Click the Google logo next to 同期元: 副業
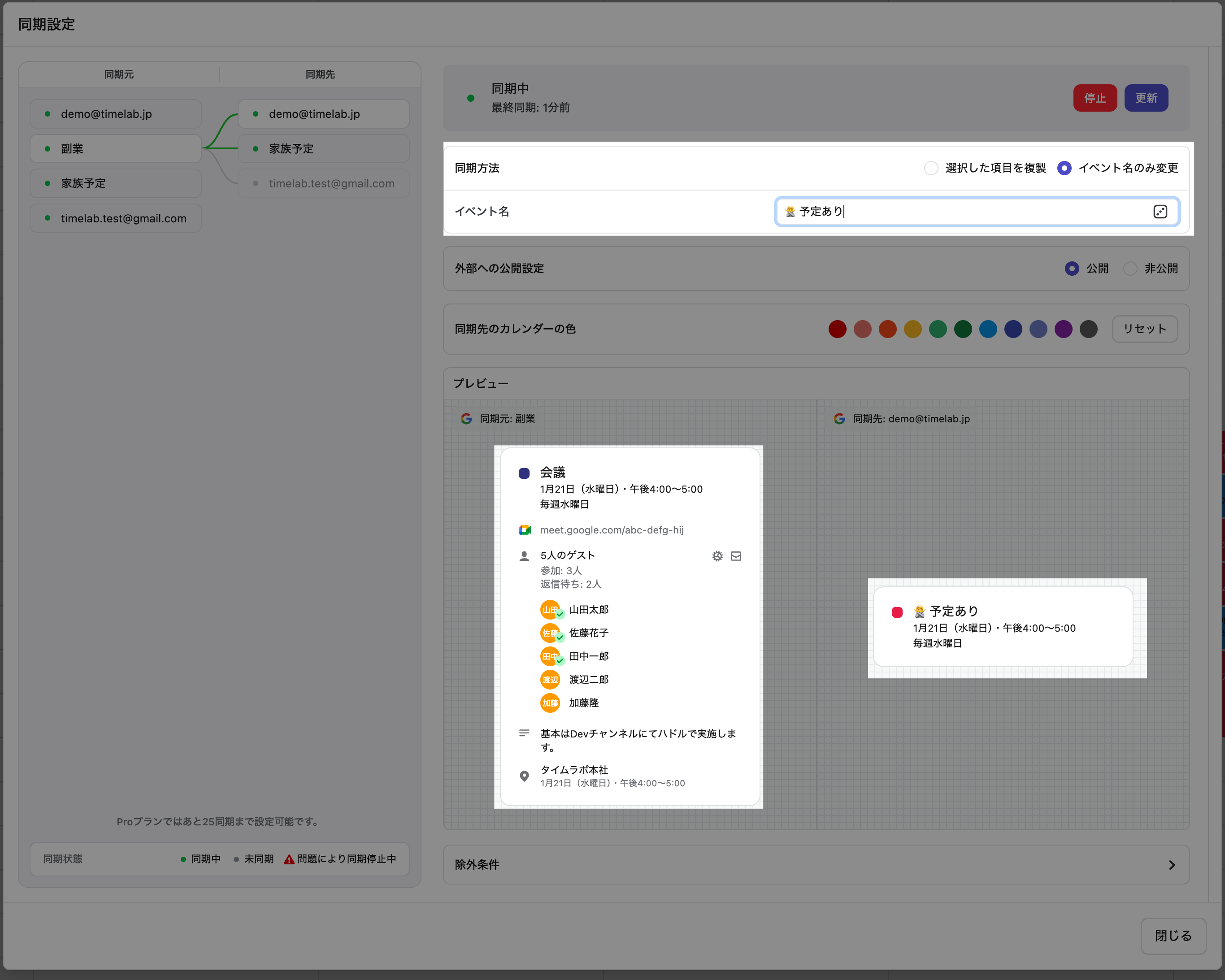This screenshot has height=980, width=1225. 466,419
